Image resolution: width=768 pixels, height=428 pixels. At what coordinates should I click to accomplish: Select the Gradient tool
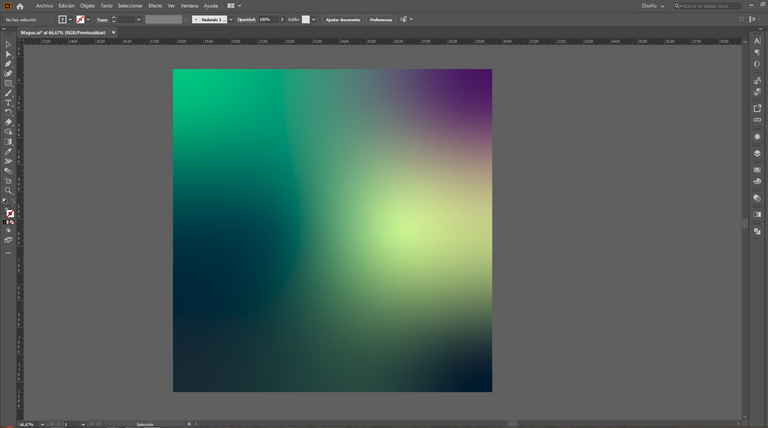point(8,142)
